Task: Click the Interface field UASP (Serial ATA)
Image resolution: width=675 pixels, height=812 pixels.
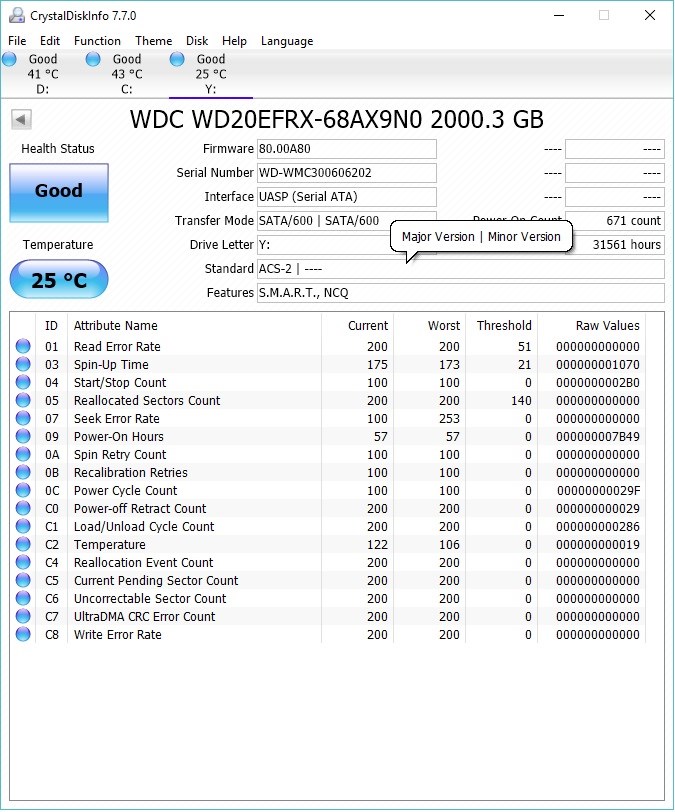Action: [x=347, y=197]
